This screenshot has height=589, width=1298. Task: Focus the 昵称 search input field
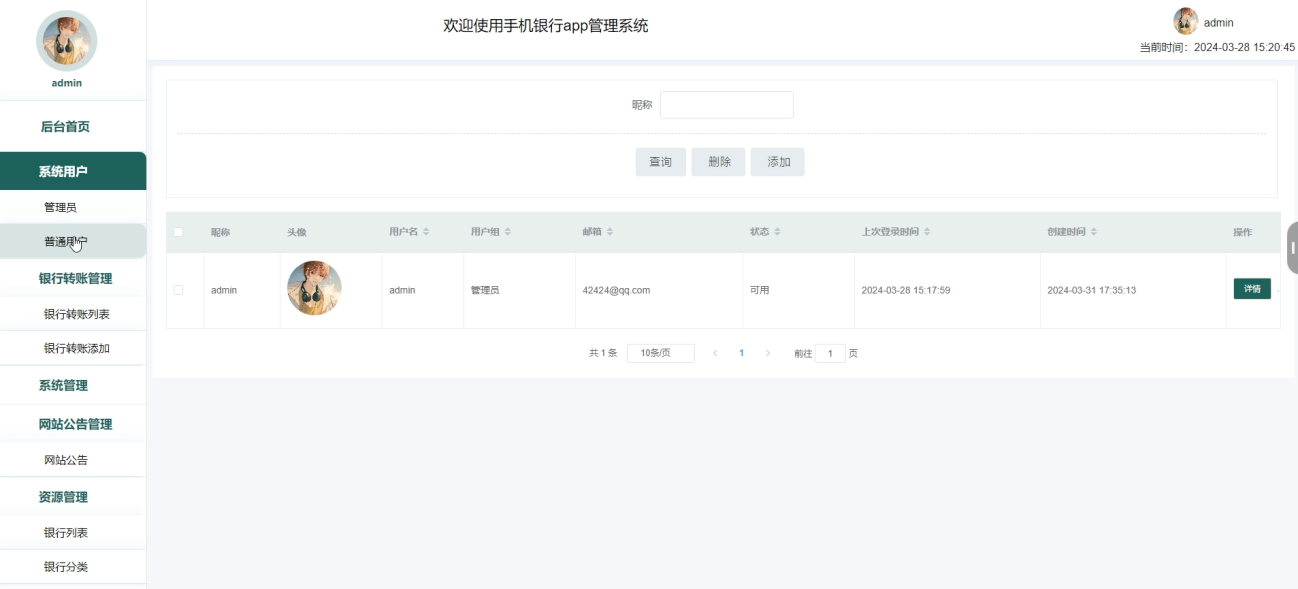pyautogui.click(x=727, y=105)
